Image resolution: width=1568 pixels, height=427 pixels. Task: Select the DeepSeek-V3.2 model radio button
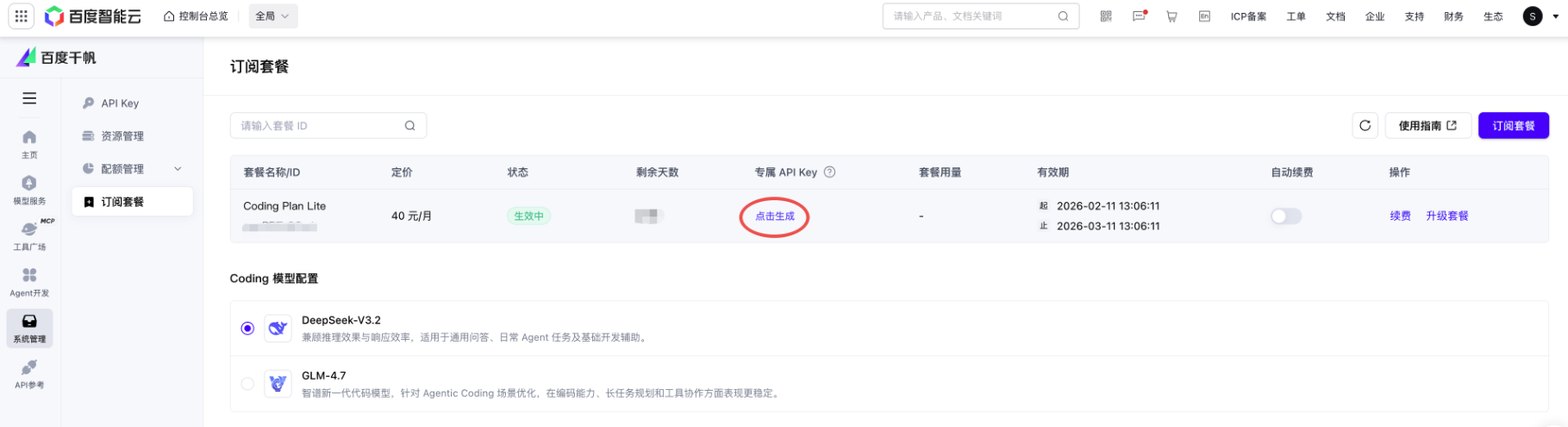(247, 329)
